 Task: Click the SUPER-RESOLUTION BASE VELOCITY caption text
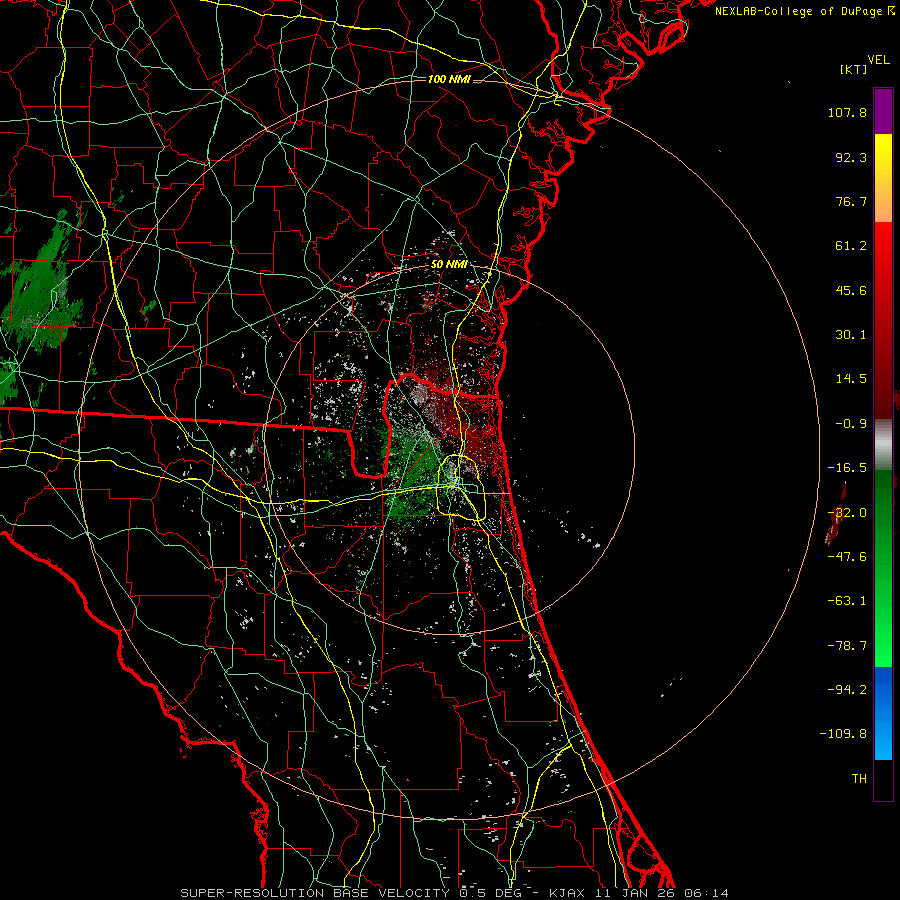[315, 893]
